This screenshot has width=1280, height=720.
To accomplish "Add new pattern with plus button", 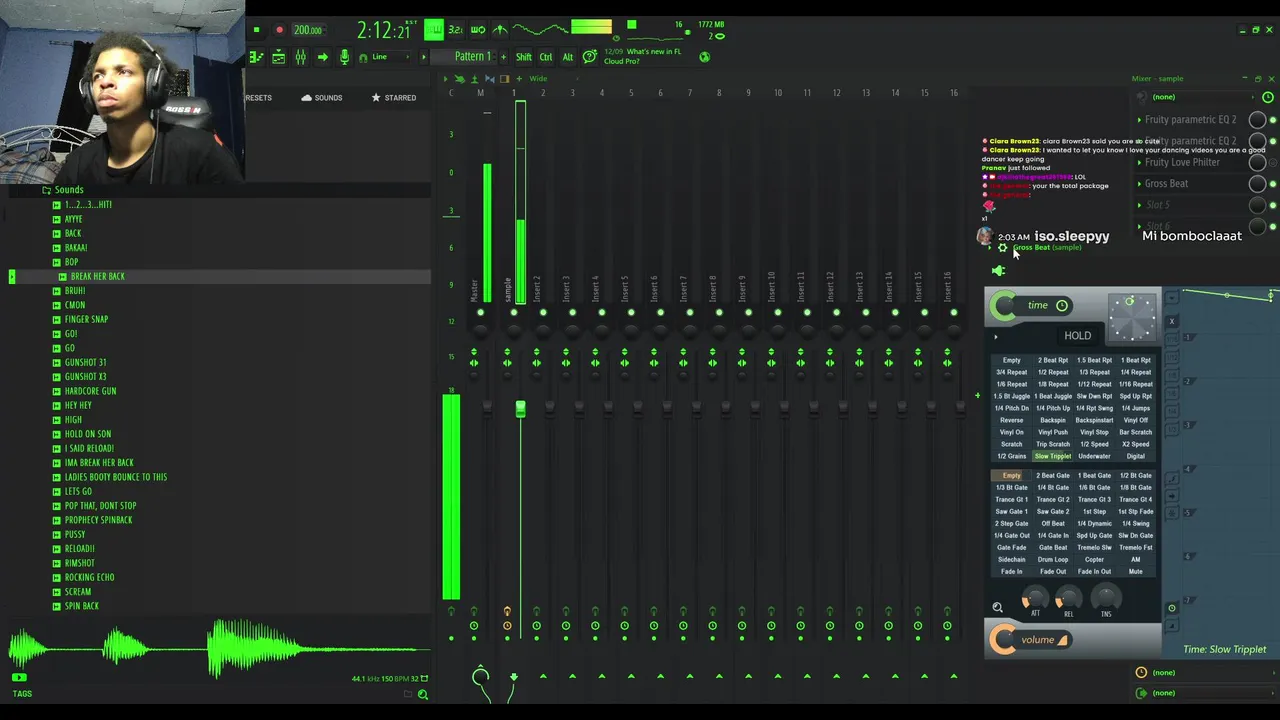I will tap(503, 57).
